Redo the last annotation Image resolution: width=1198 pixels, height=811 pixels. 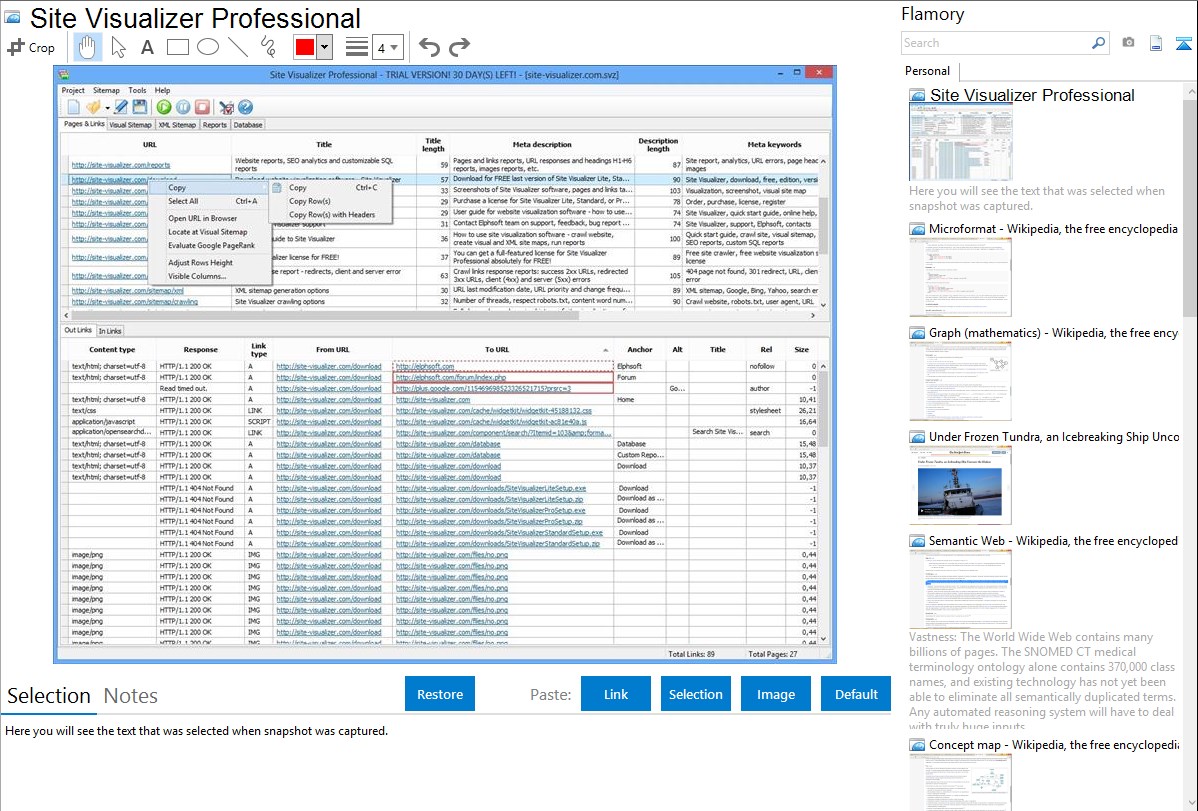pyautogui.click(x=459, y=47)
